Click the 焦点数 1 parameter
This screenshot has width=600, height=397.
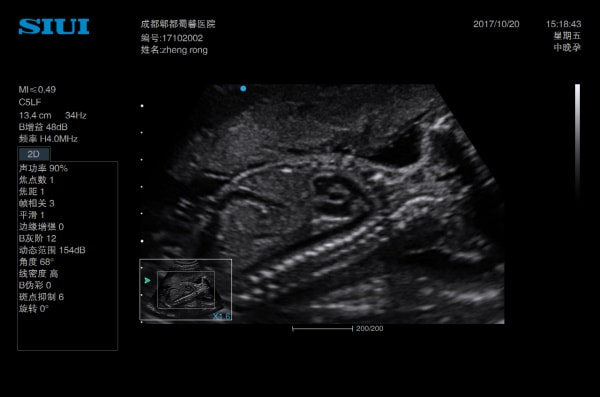37,180
